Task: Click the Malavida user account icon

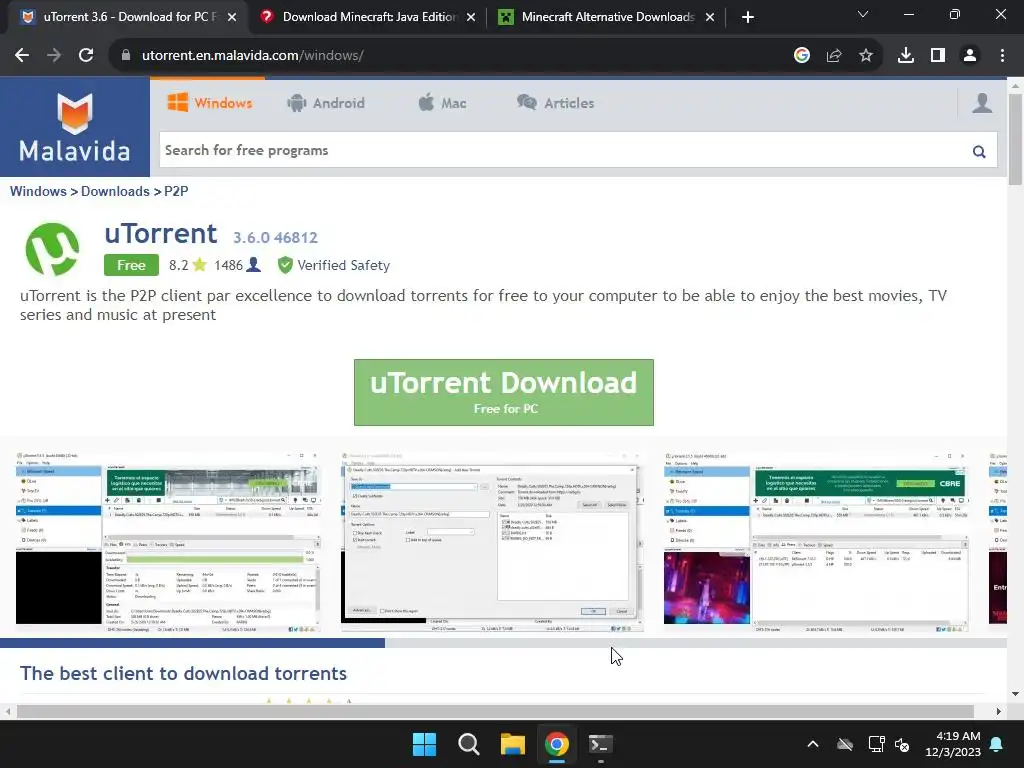Action: coord(982,103)
